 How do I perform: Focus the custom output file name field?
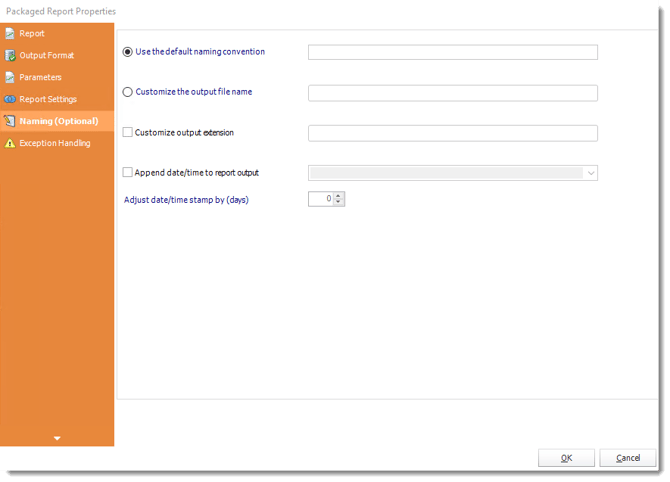(453, 93)
